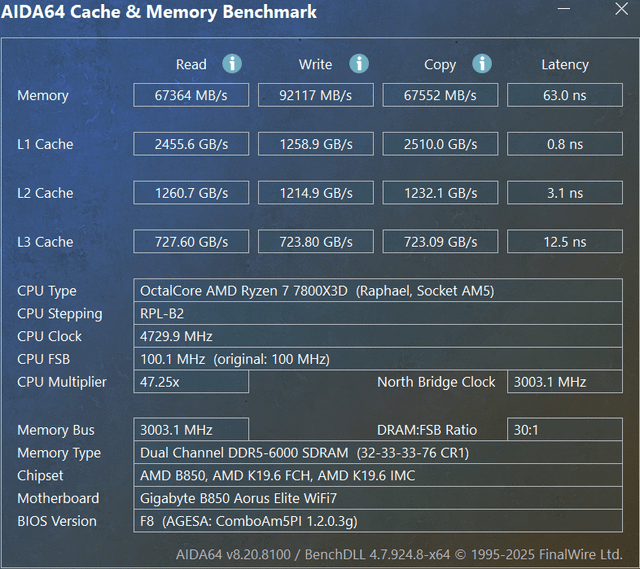The image size is (640, 569).
Task: Click the DRAM:FSB Ratio value
Action: 564,430
